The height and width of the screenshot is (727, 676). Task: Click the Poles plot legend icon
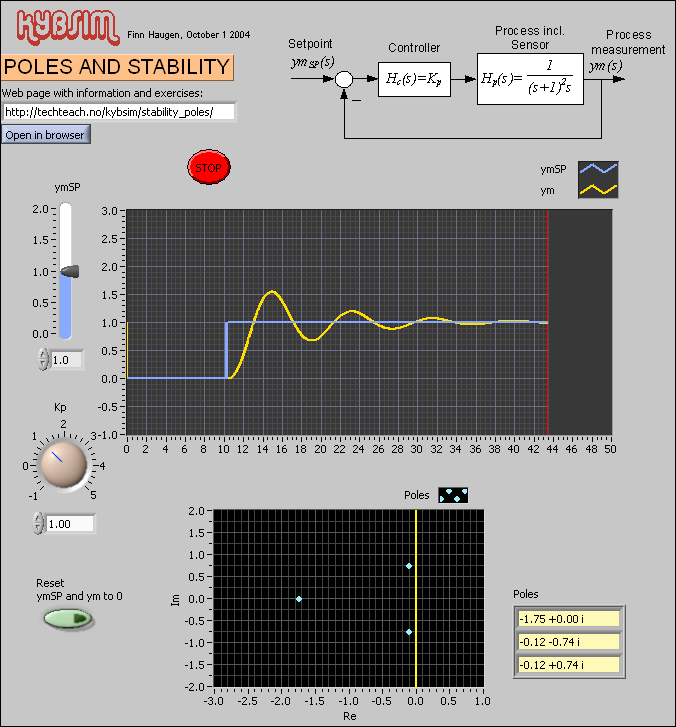click(x=452, y=495)
